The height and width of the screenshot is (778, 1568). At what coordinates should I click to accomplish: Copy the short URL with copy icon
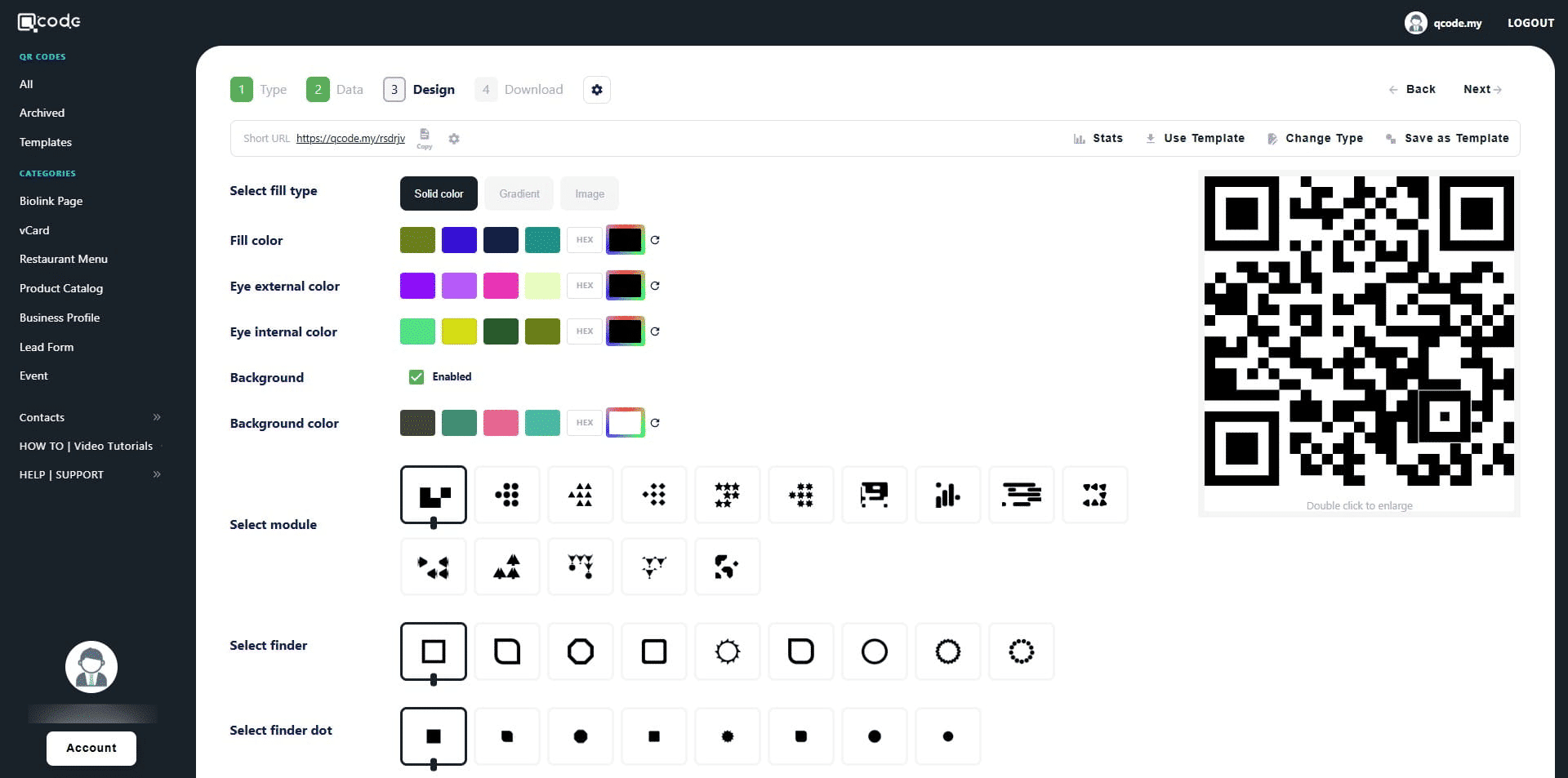pos(424,136)
